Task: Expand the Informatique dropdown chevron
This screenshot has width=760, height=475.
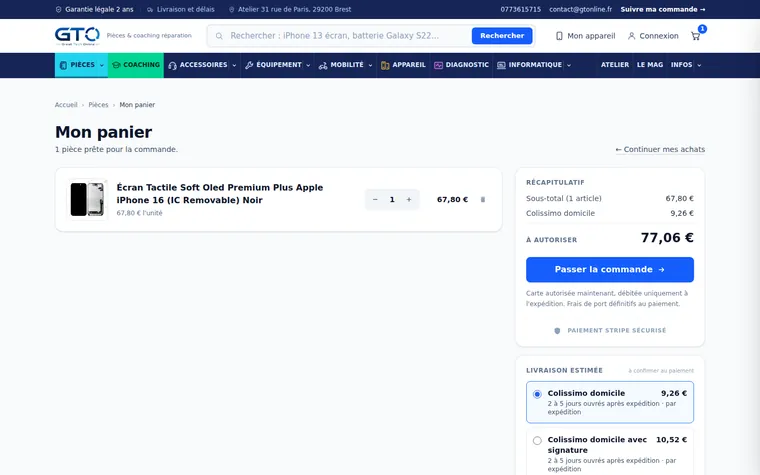Action: point(569,65)
